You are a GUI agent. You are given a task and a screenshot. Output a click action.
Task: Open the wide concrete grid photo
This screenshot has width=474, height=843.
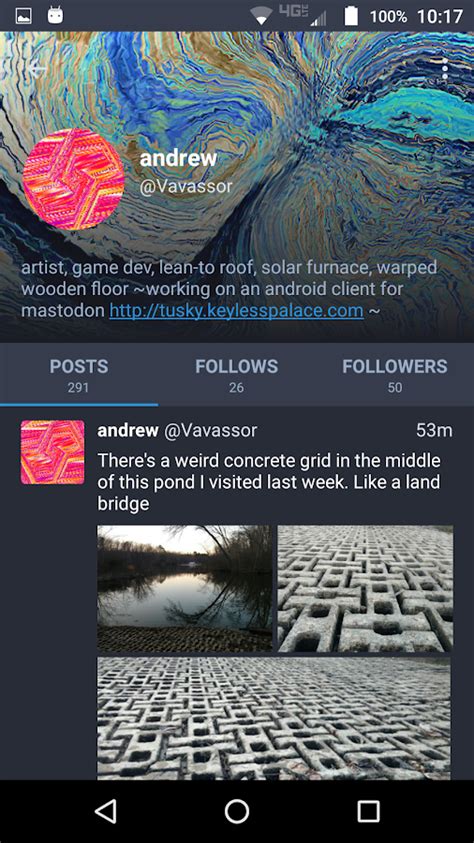point(274,718)
